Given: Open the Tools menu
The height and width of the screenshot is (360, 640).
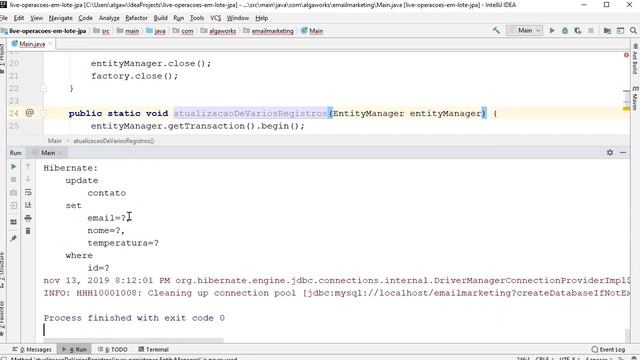Looking at the screenshot, I should click(197, 18).
